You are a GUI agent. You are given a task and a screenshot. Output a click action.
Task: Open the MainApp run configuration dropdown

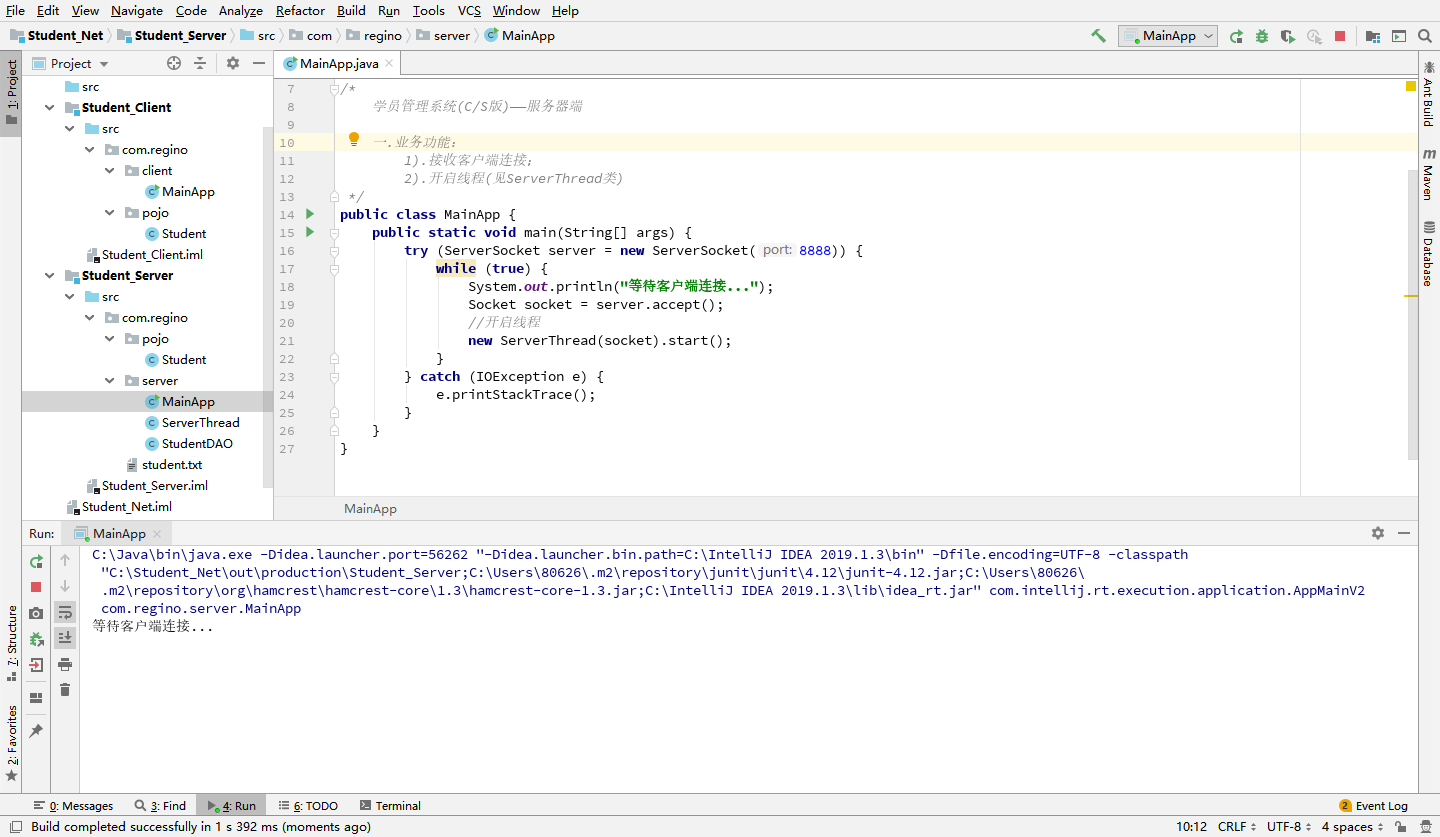coord(1168,36)
